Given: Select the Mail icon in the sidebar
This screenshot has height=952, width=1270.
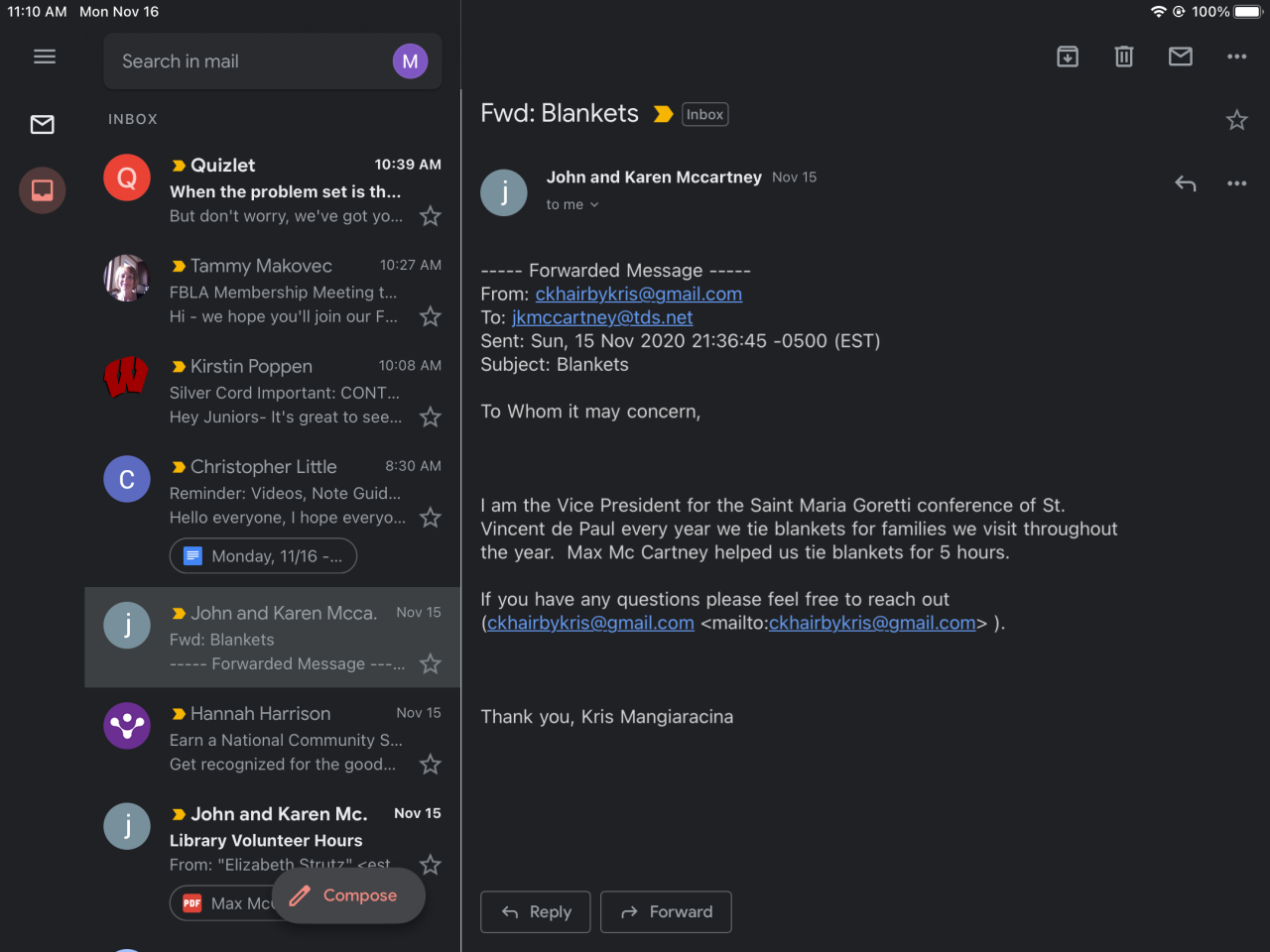Looking at the screenshot, I should tap(43, 124).
